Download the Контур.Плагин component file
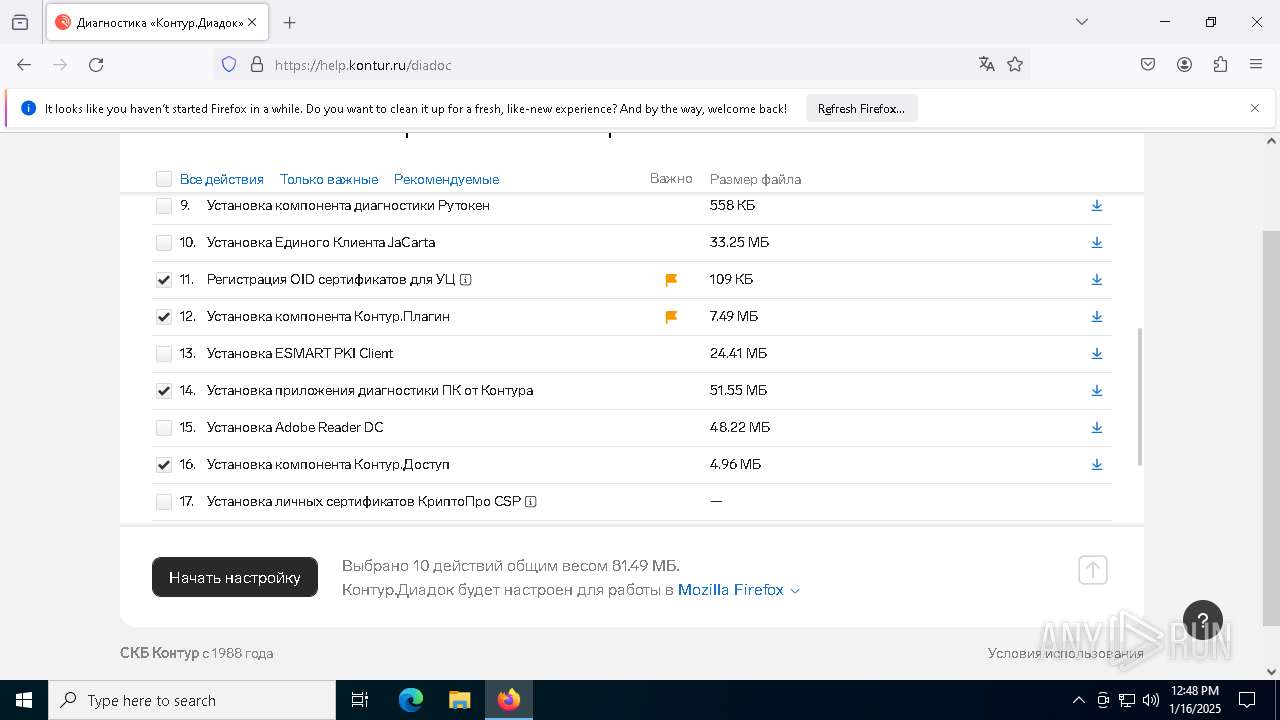This screenshot has width=1280, height=720. (x=1097, y=317)
